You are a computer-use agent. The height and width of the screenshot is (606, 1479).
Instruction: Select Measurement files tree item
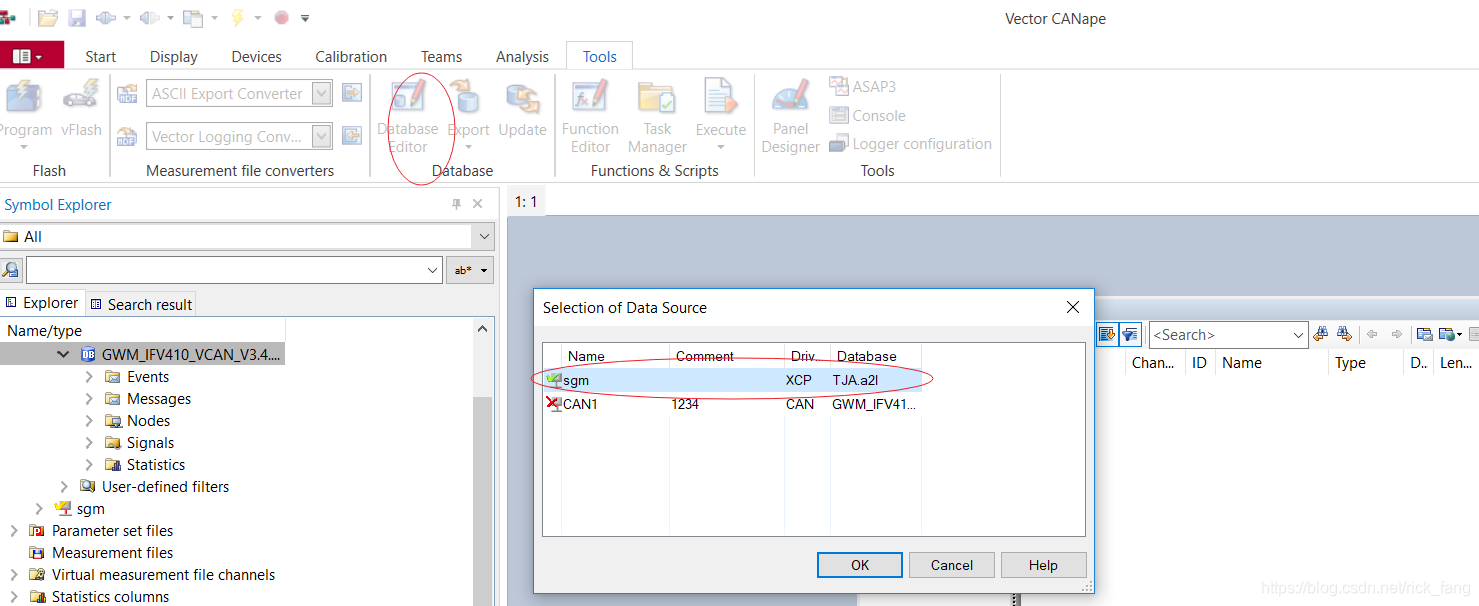tap(112, 553)
